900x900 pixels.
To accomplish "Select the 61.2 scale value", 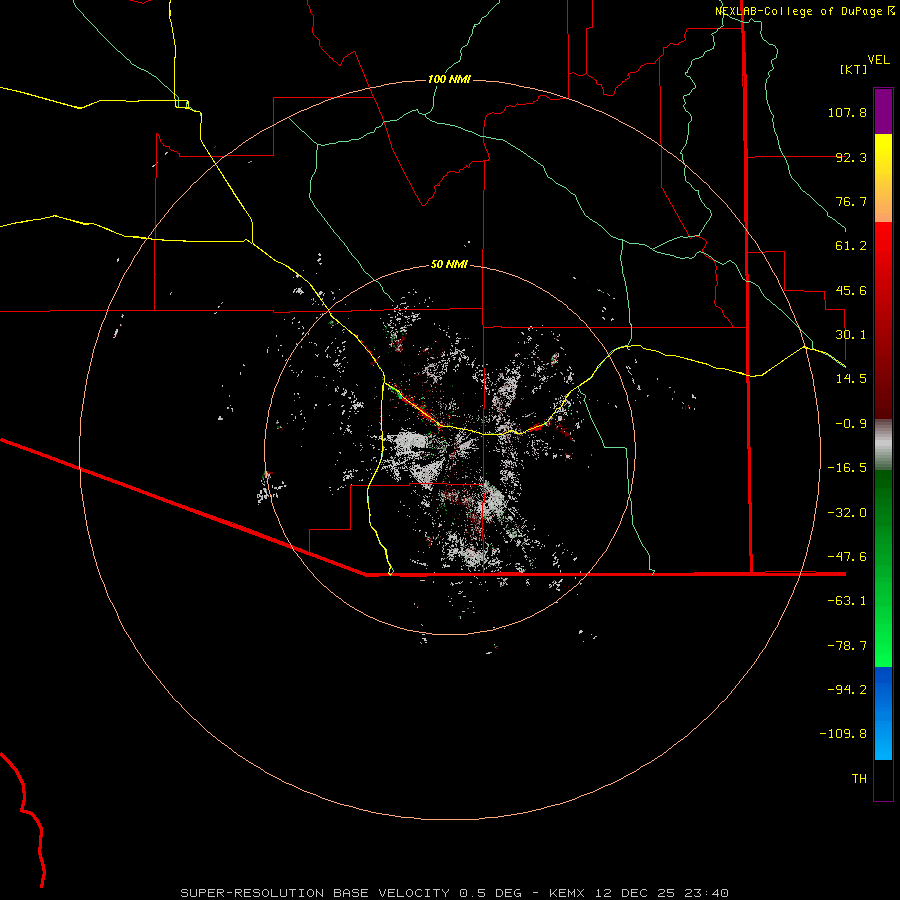I will 851,246.
